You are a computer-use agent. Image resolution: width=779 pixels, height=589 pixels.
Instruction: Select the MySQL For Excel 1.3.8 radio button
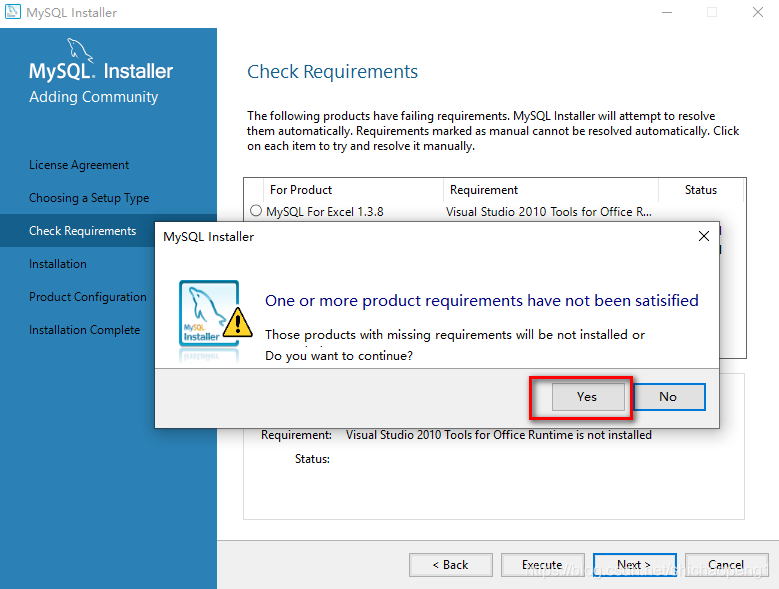coord(256,211)
